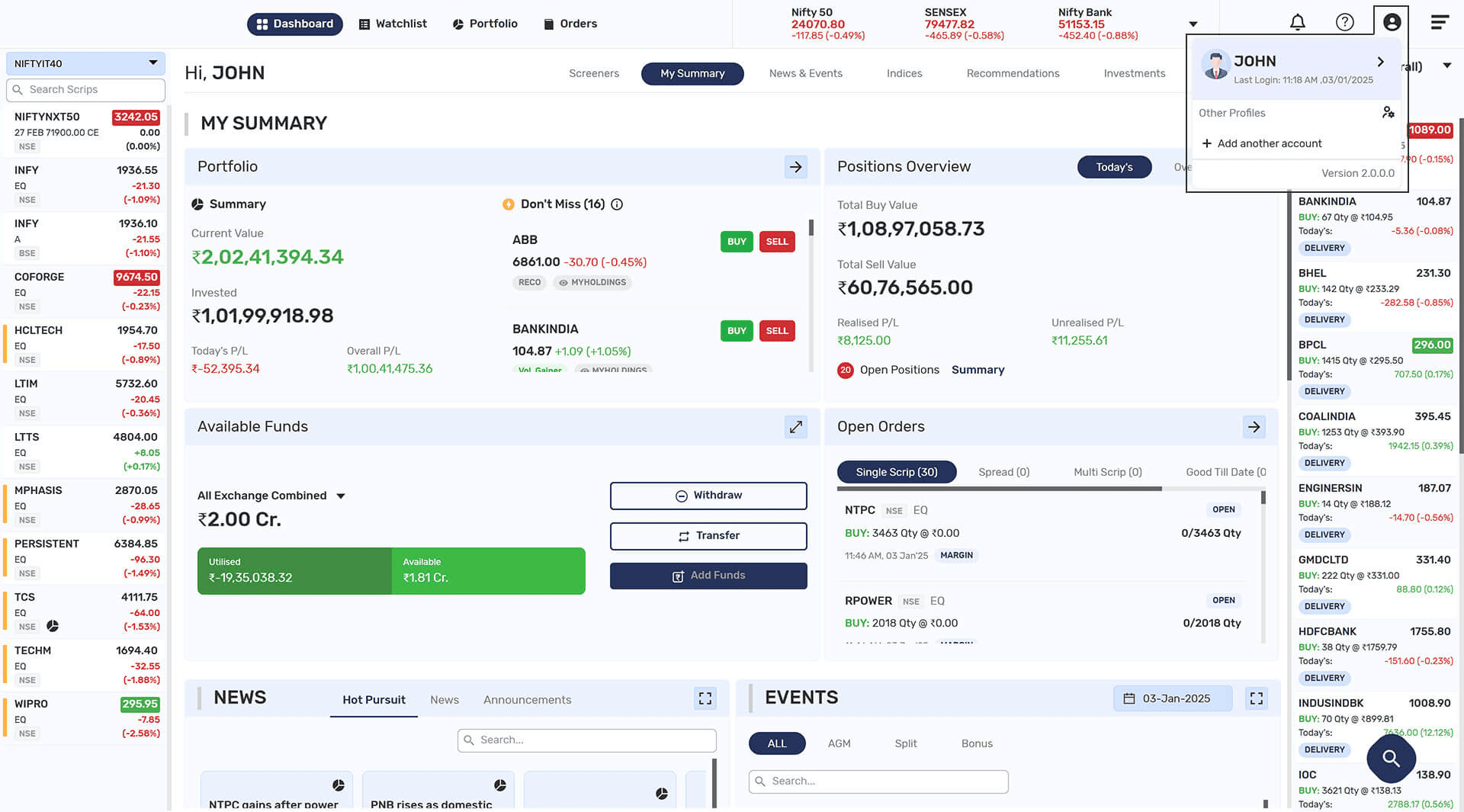Click the funds Available bar segment

[x=489, y=571]
